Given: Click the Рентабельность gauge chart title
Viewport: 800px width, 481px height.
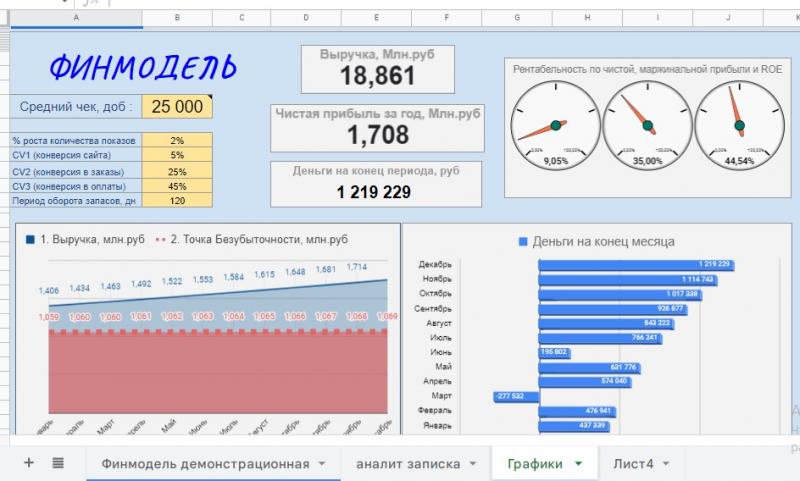Looking at the screenshot, I should (x=647, y=69).
